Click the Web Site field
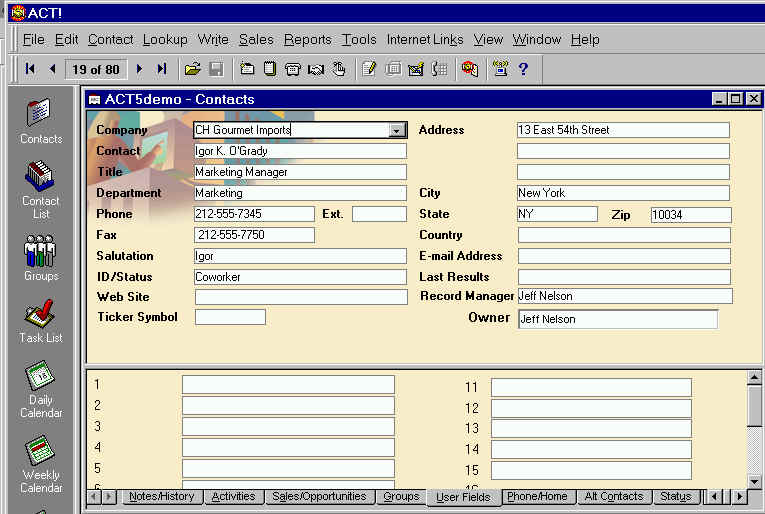This screenshot has width=765, height=514. (301, 297)
